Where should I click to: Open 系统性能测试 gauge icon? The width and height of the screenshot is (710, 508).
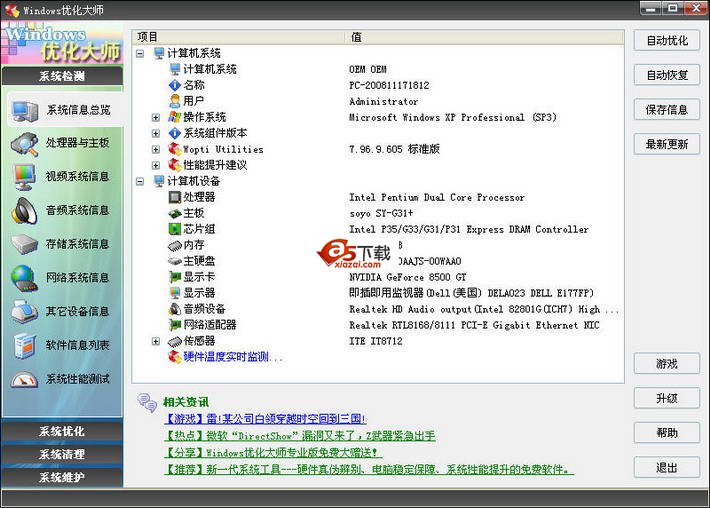point(24,379)
